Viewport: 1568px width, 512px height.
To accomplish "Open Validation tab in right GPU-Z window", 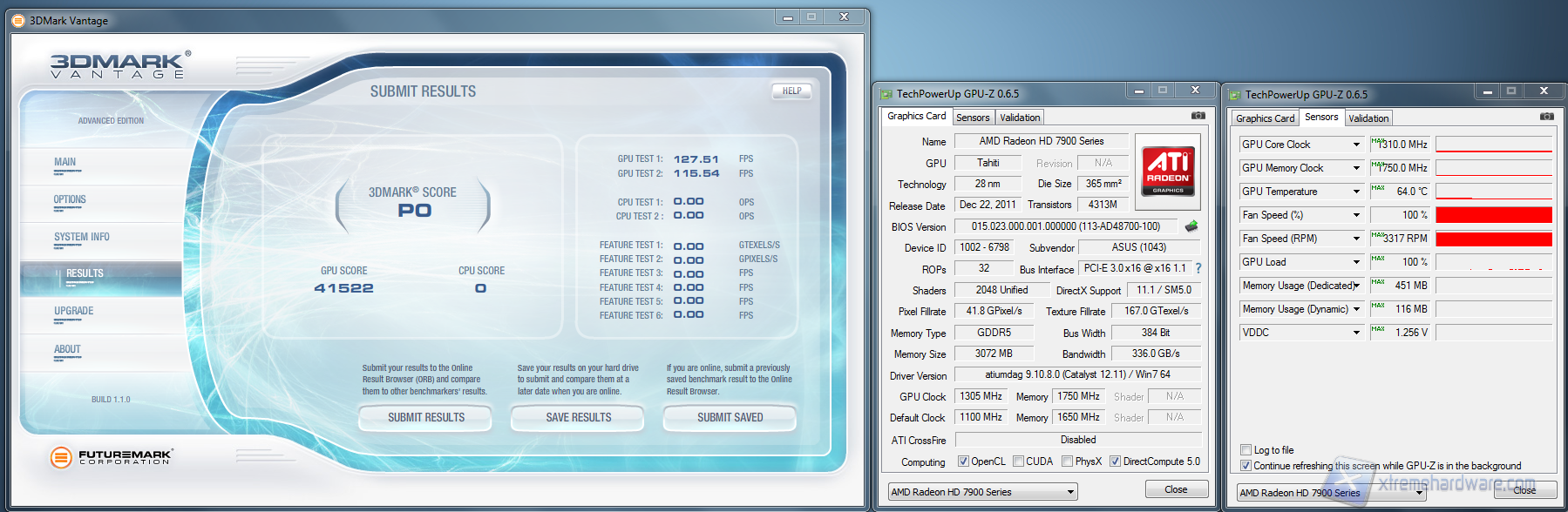I will 1368,118.
